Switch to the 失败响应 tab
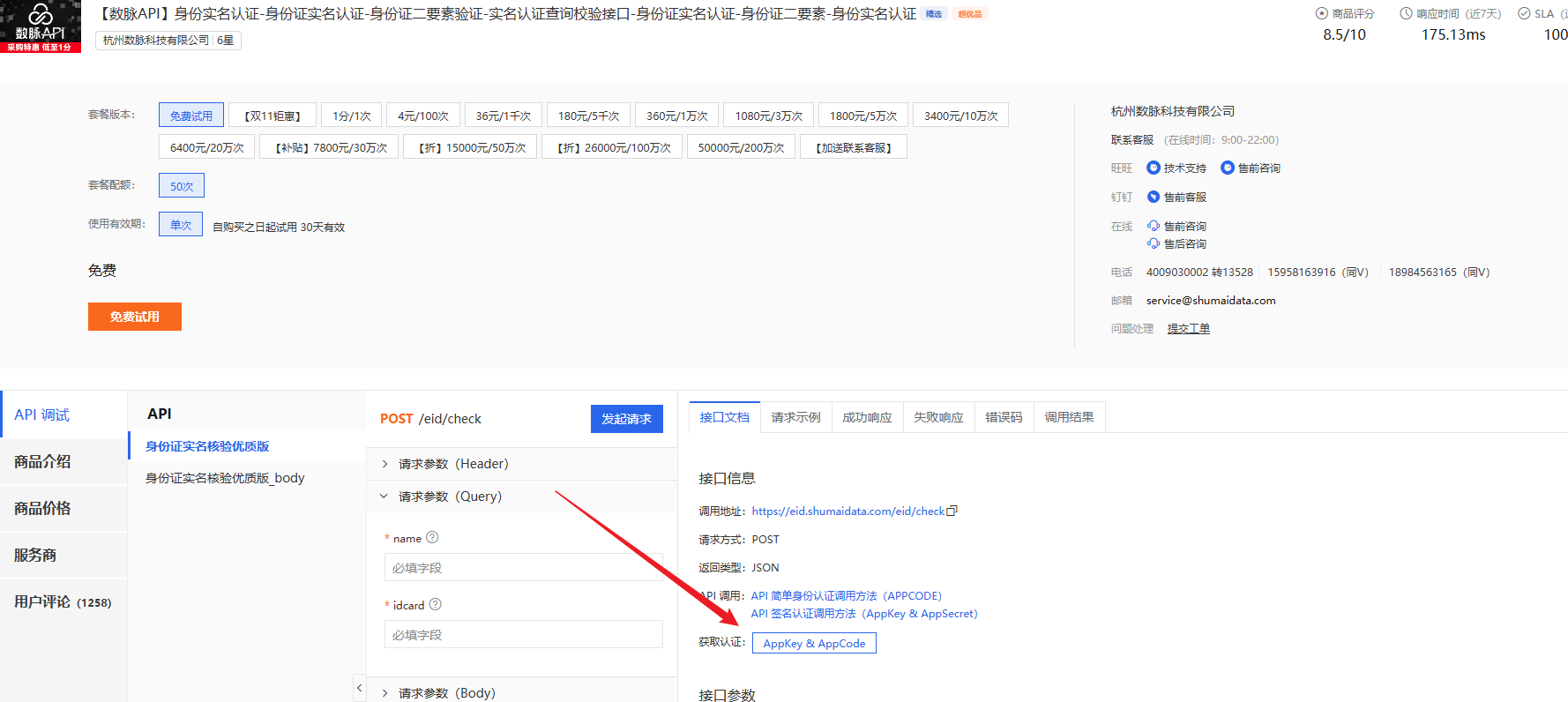1568x702 pixels. point(939,417)
